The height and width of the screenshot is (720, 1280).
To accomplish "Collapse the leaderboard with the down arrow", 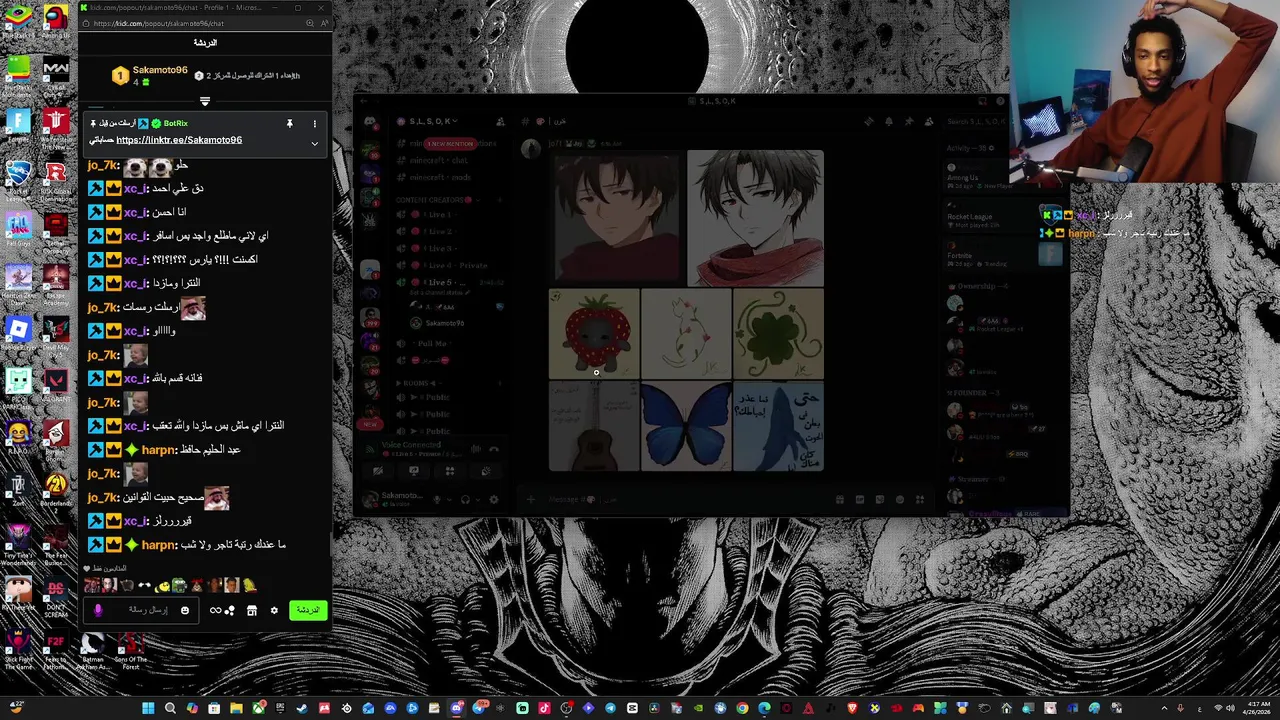I will [205, 101].
